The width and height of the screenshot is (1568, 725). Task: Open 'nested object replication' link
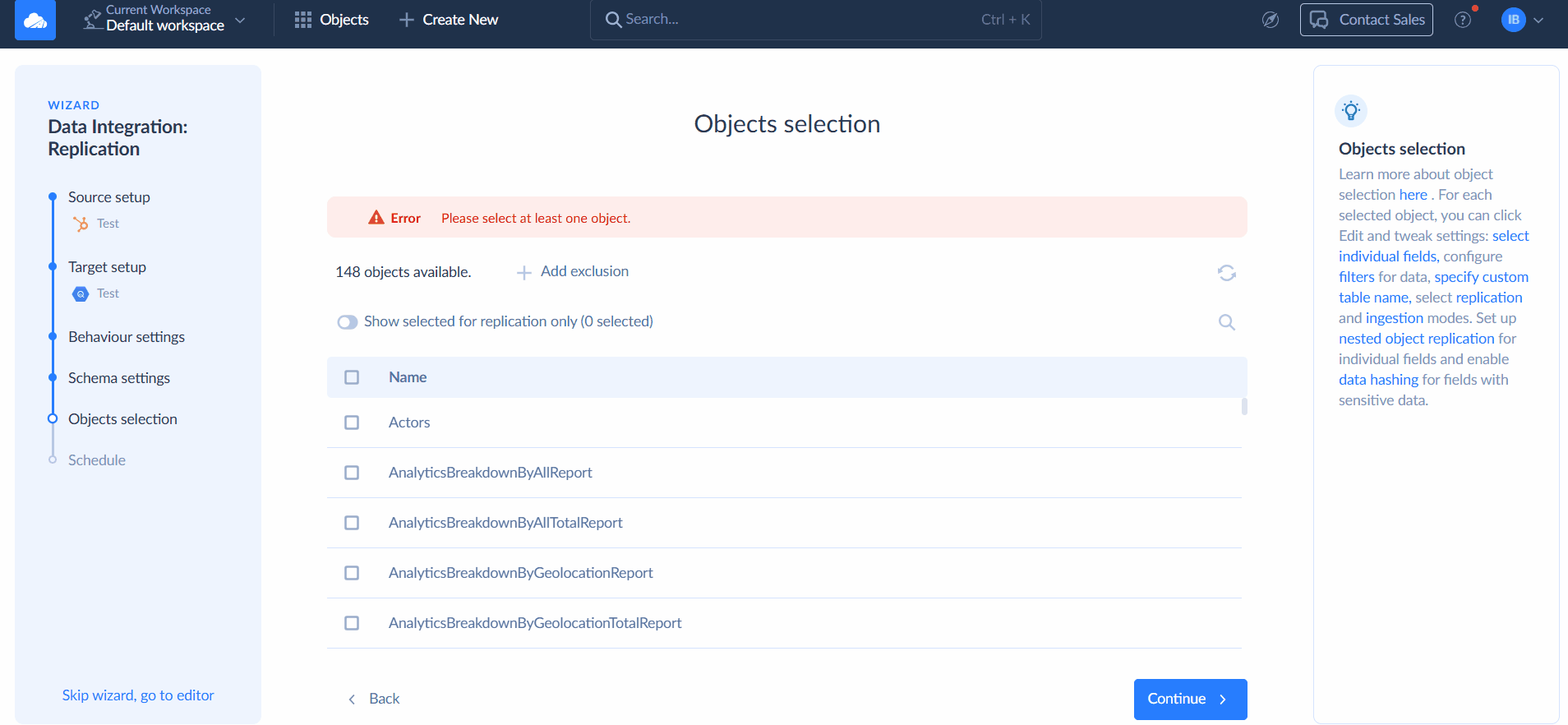tap(1417, 339)
